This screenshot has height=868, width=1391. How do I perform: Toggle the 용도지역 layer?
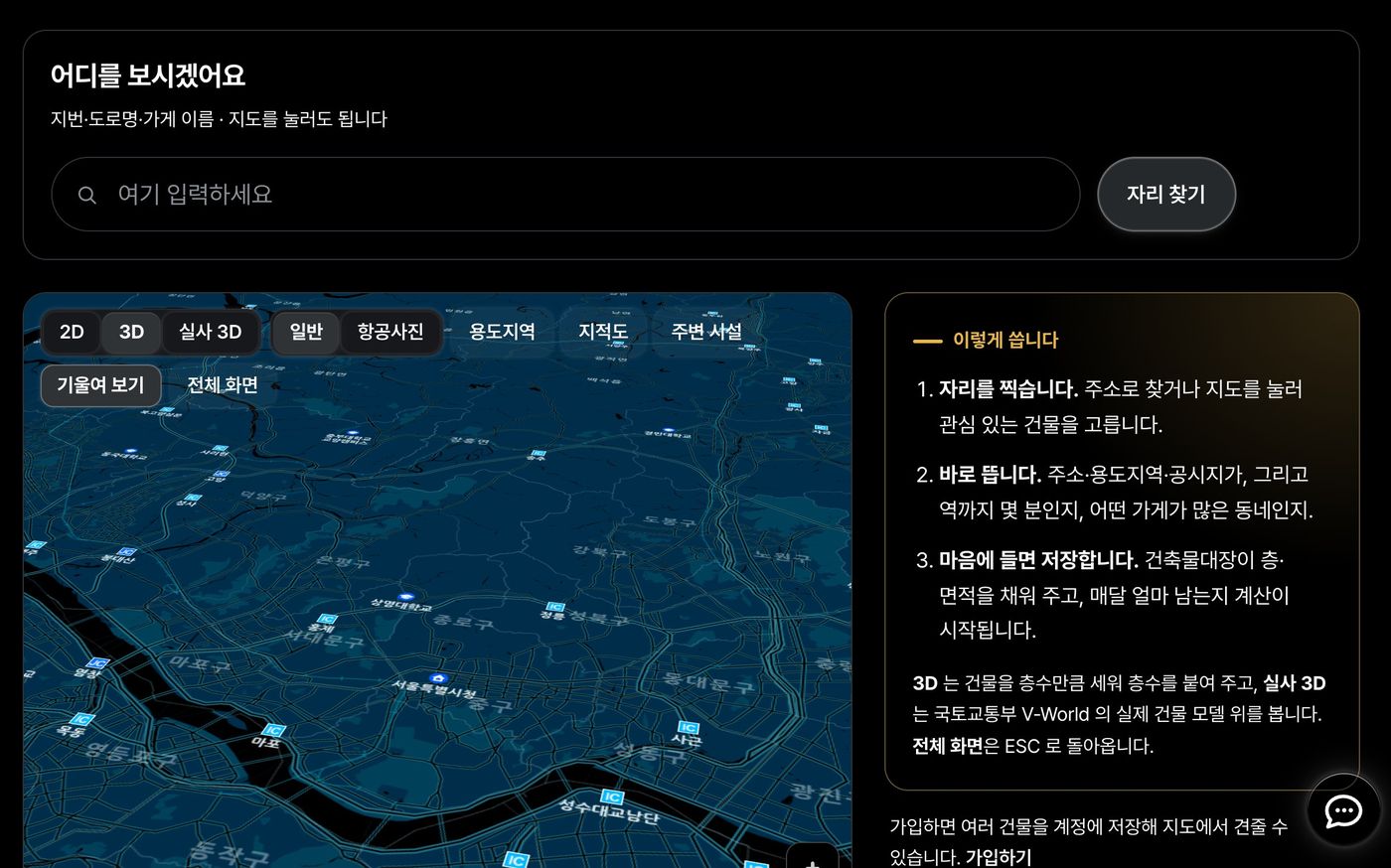point(502,332)
